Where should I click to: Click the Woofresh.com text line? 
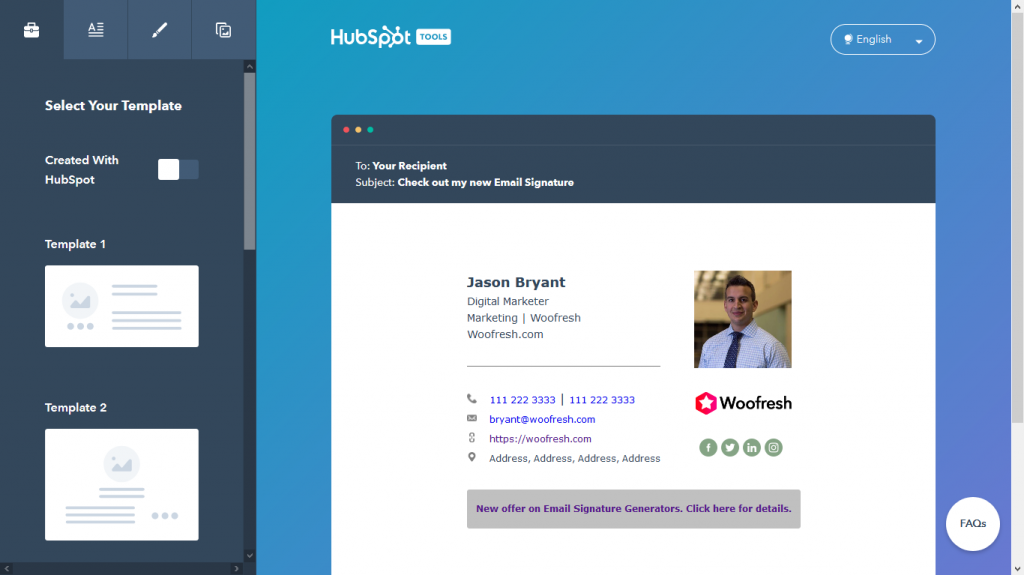pos(505,334)
